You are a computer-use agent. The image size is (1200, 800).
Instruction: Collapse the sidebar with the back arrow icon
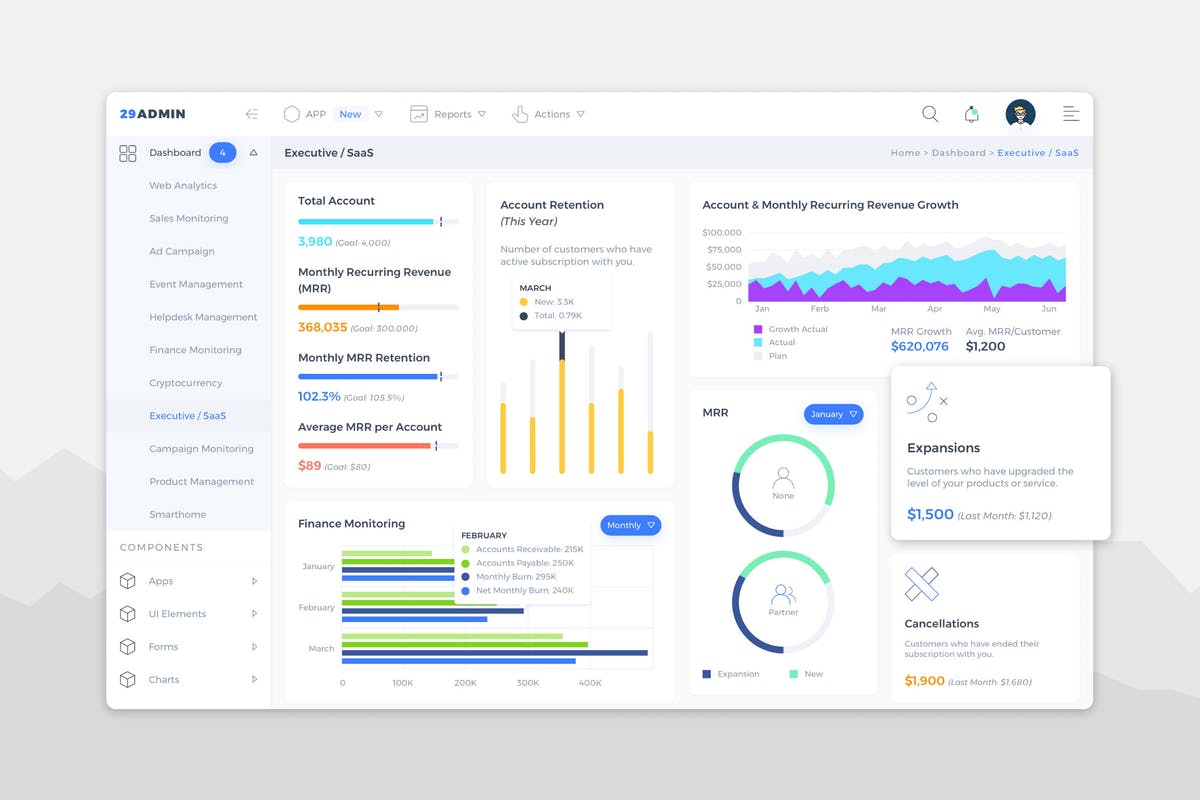pos(252,114)
